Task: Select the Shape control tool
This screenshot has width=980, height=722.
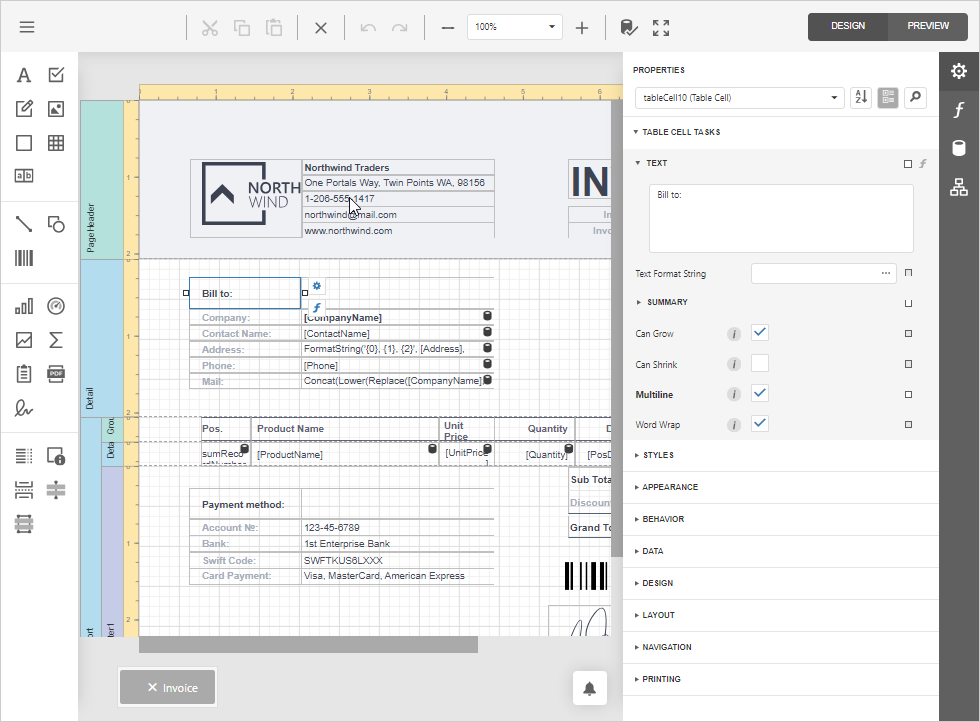Action: coord(56,224)
